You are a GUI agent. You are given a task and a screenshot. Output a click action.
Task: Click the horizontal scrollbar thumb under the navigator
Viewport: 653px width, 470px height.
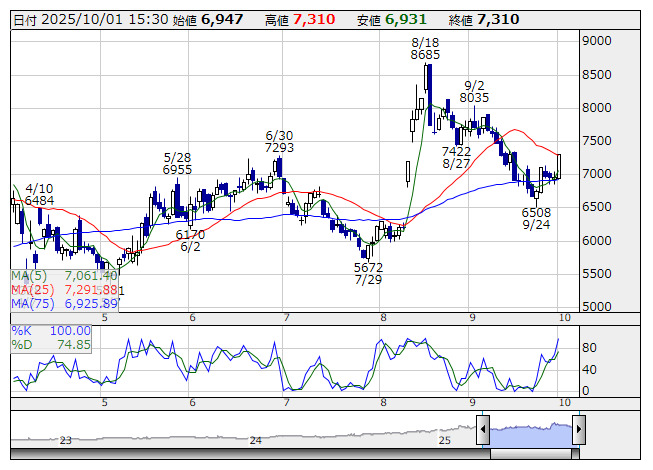pos(530,454)
